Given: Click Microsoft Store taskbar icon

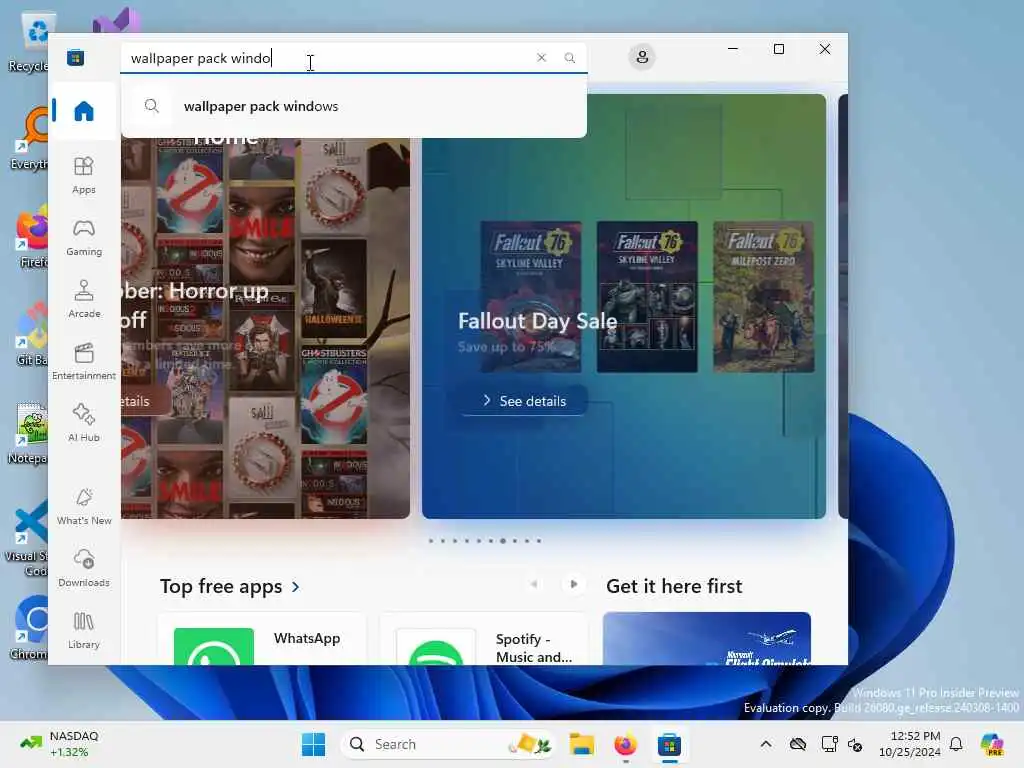Looking at the screenshot, I should pyautogui.click(x=669, y=744).
